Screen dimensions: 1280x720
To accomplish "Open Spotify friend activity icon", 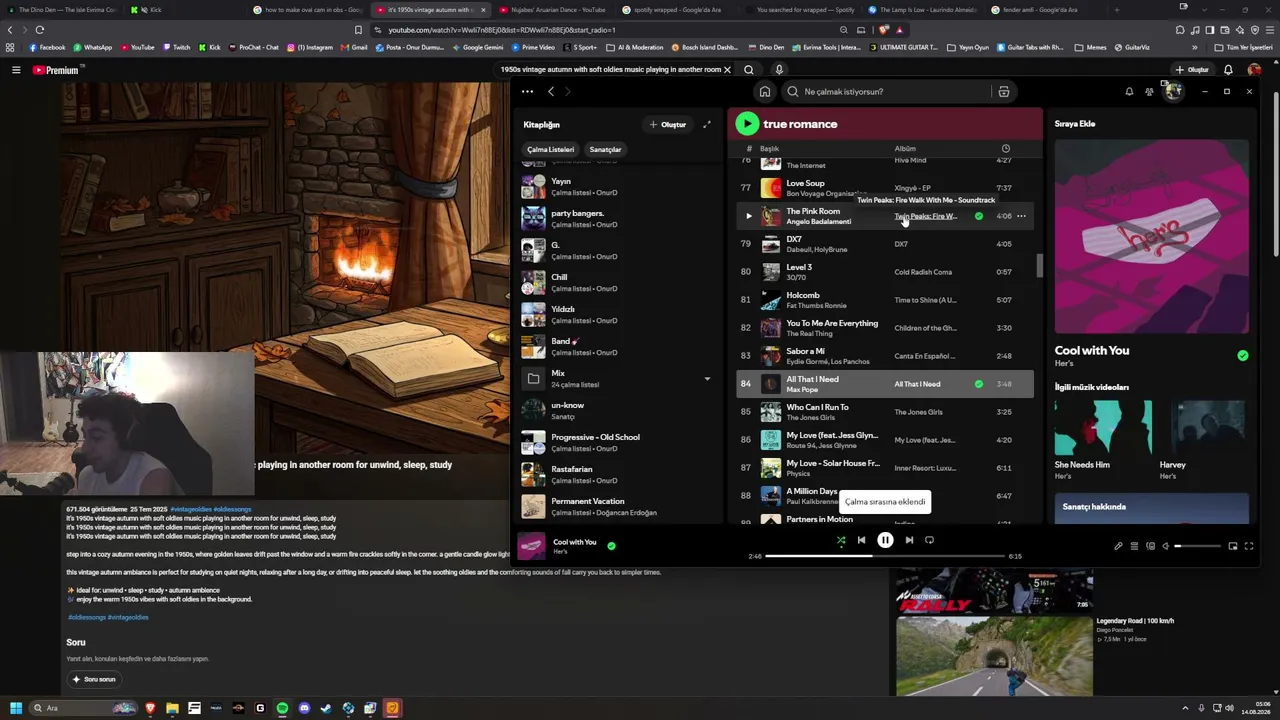I will (x=1149, y=92).
